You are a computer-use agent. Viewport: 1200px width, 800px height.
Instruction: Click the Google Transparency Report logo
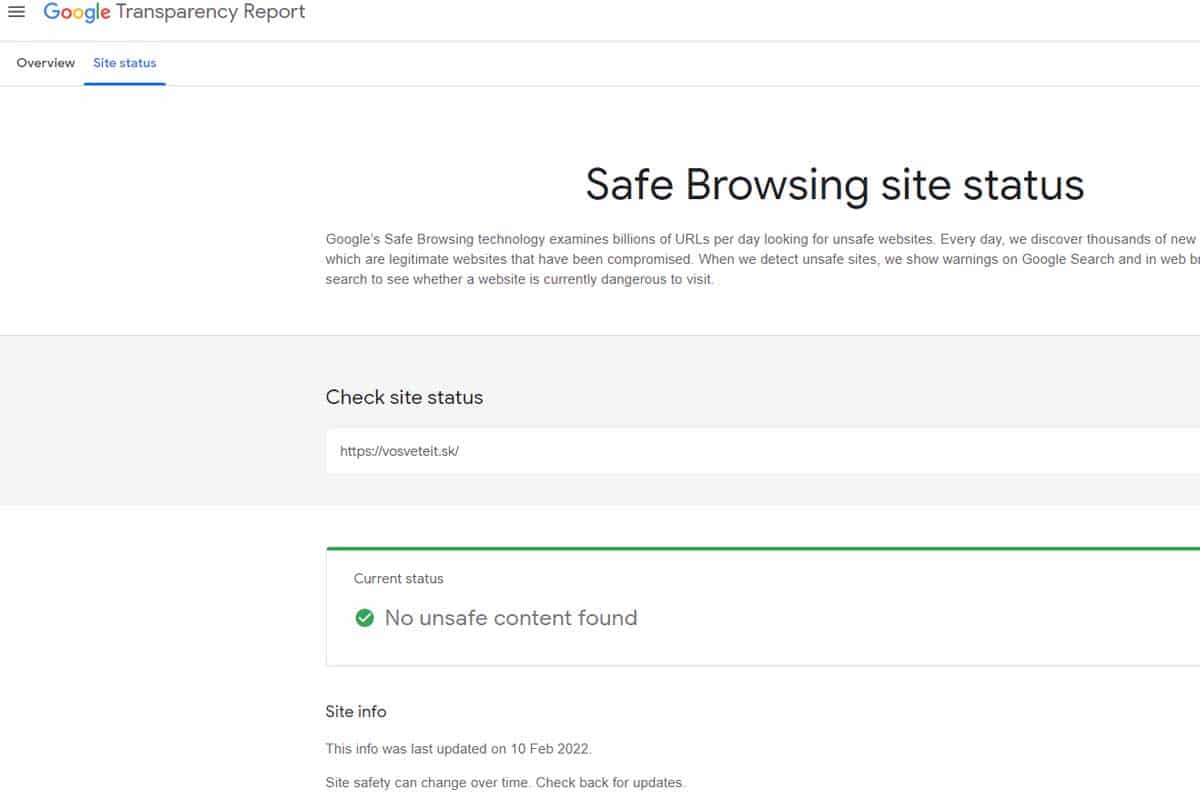tap(174, 13)
